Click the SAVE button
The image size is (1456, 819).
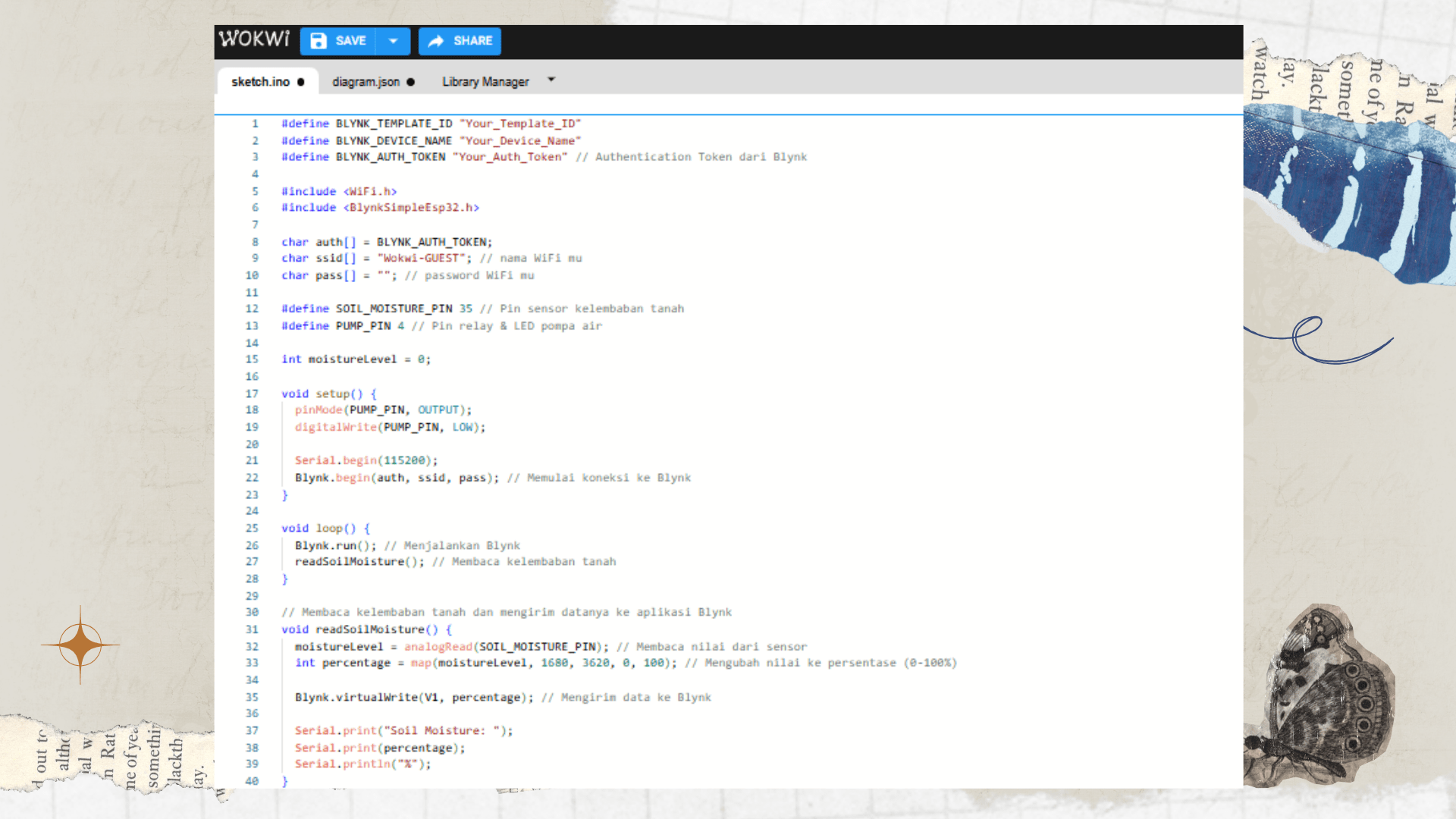pyautogui.click(x=338, y=41)
